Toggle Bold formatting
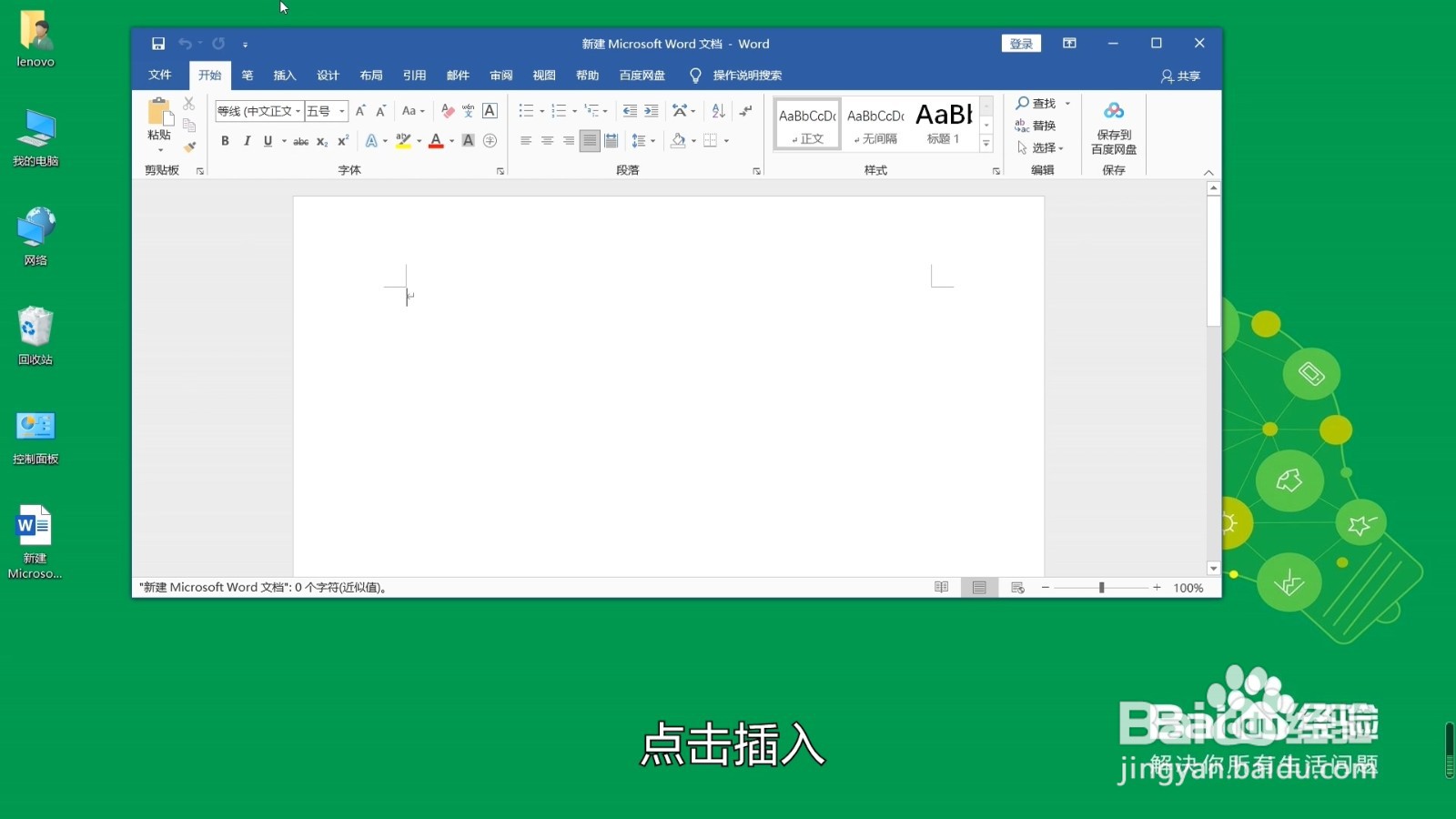 (225, 141)
